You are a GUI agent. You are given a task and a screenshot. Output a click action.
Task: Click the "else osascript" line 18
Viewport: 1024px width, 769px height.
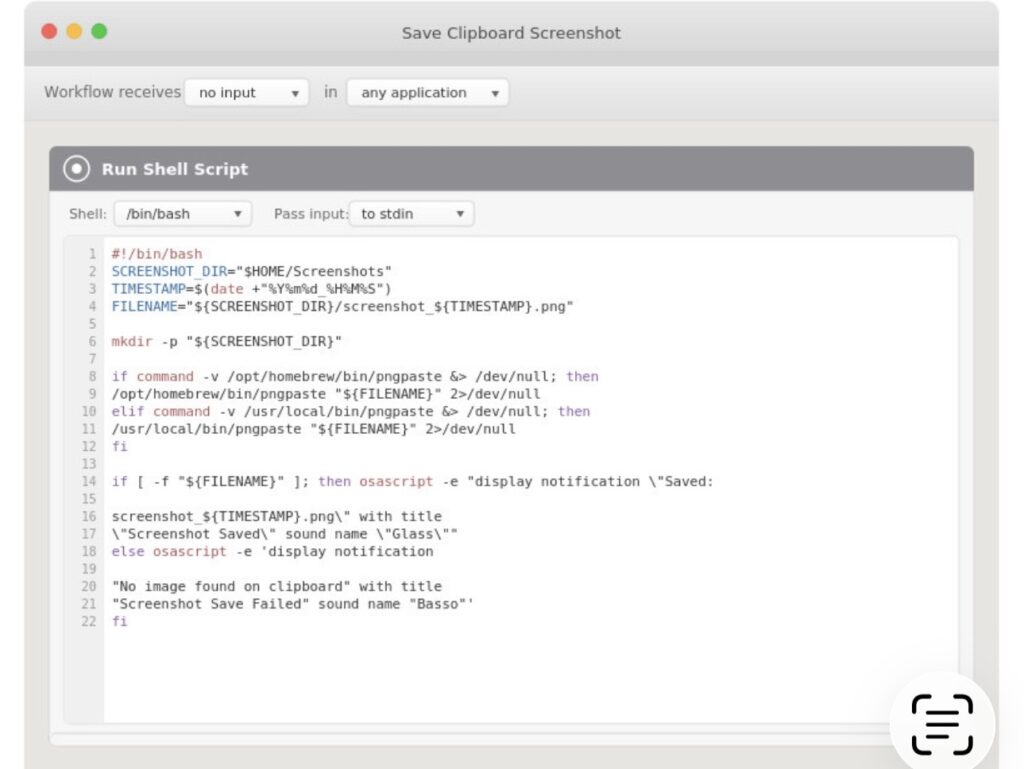pyautogui.click(x=272, y=551)
